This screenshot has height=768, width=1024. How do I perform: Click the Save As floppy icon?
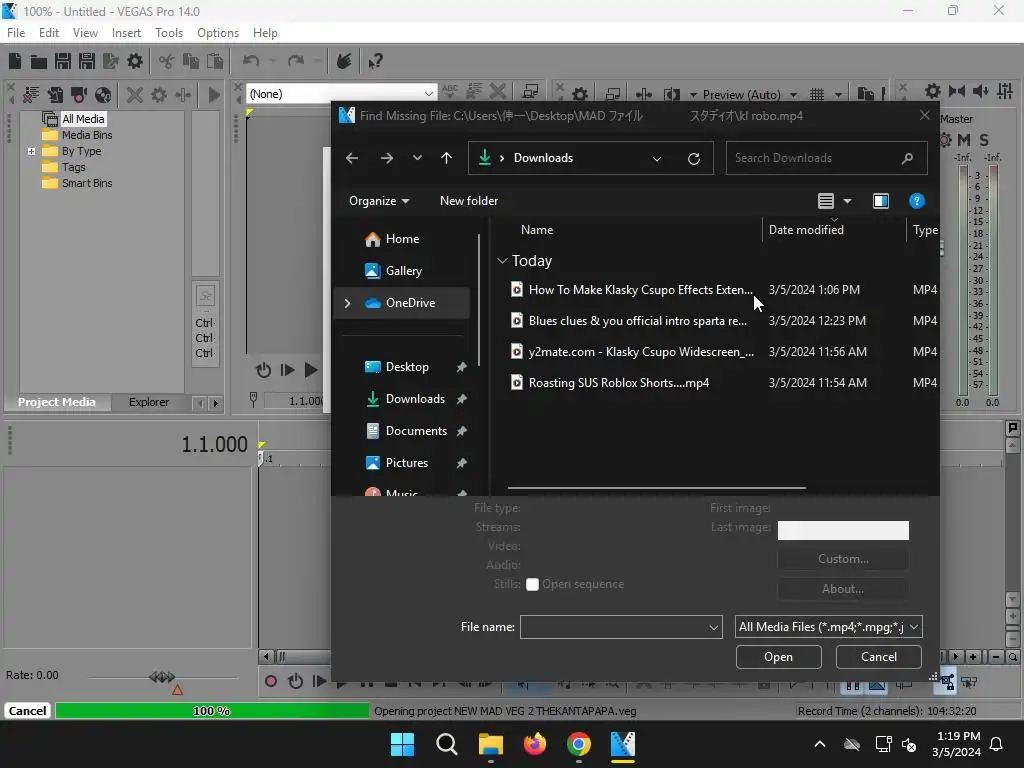coord(87,61)
